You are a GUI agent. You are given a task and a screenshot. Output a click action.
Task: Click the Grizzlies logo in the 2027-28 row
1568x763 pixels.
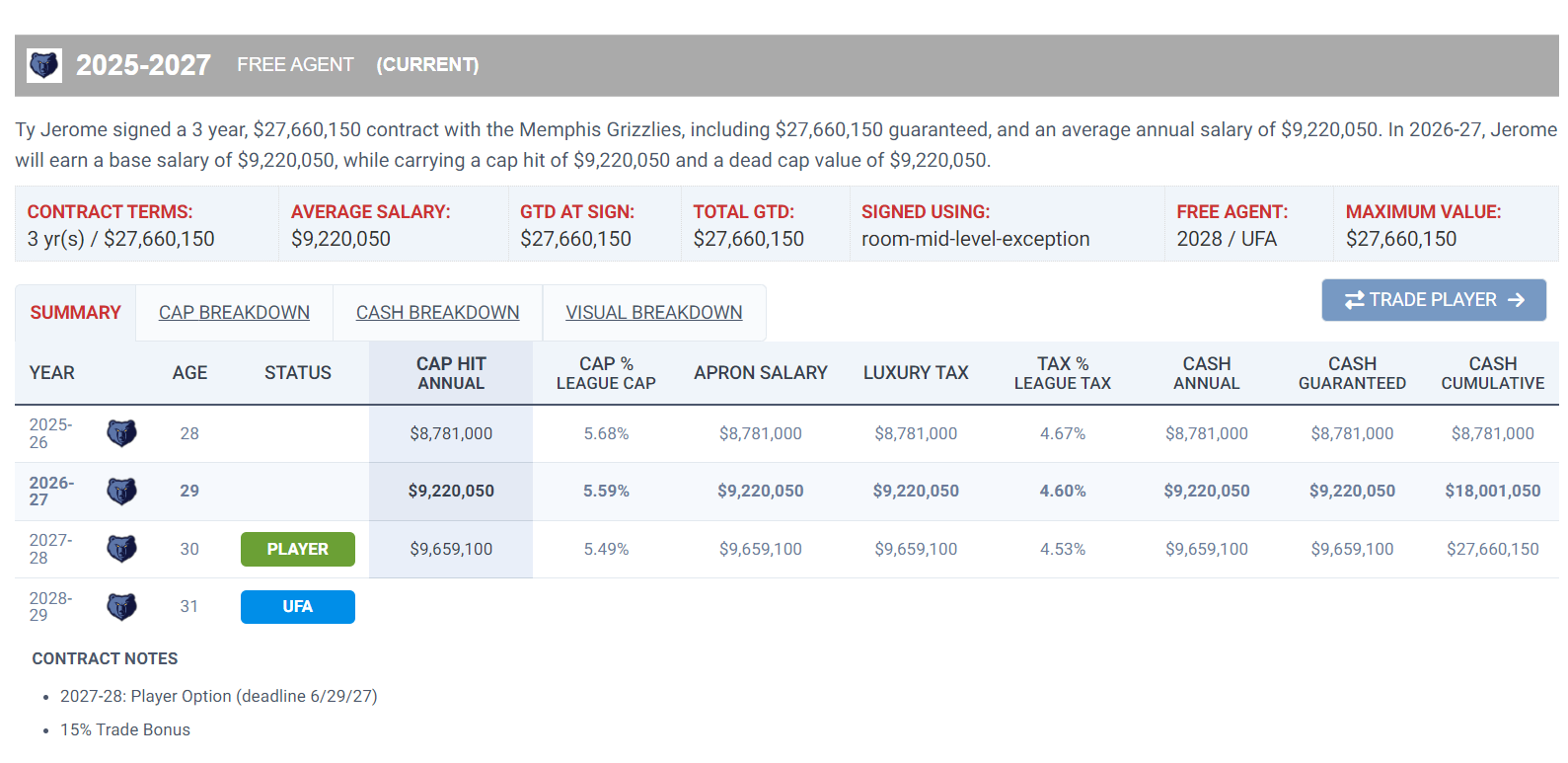121,549
